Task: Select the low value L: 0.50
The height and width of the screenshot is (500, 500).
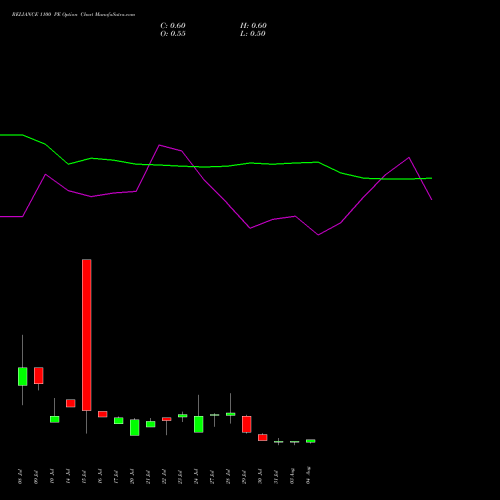Action: [x=253, y=34]
